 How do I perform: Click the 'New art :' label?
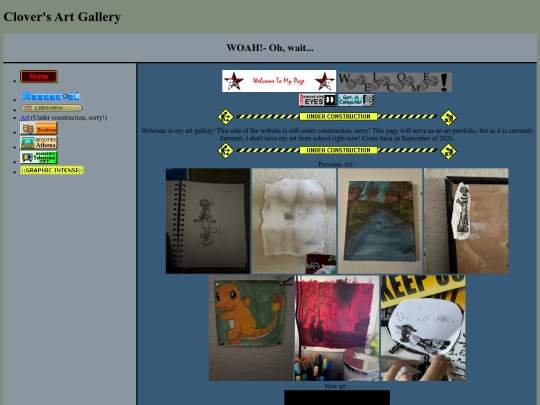[x=337, y=386]
